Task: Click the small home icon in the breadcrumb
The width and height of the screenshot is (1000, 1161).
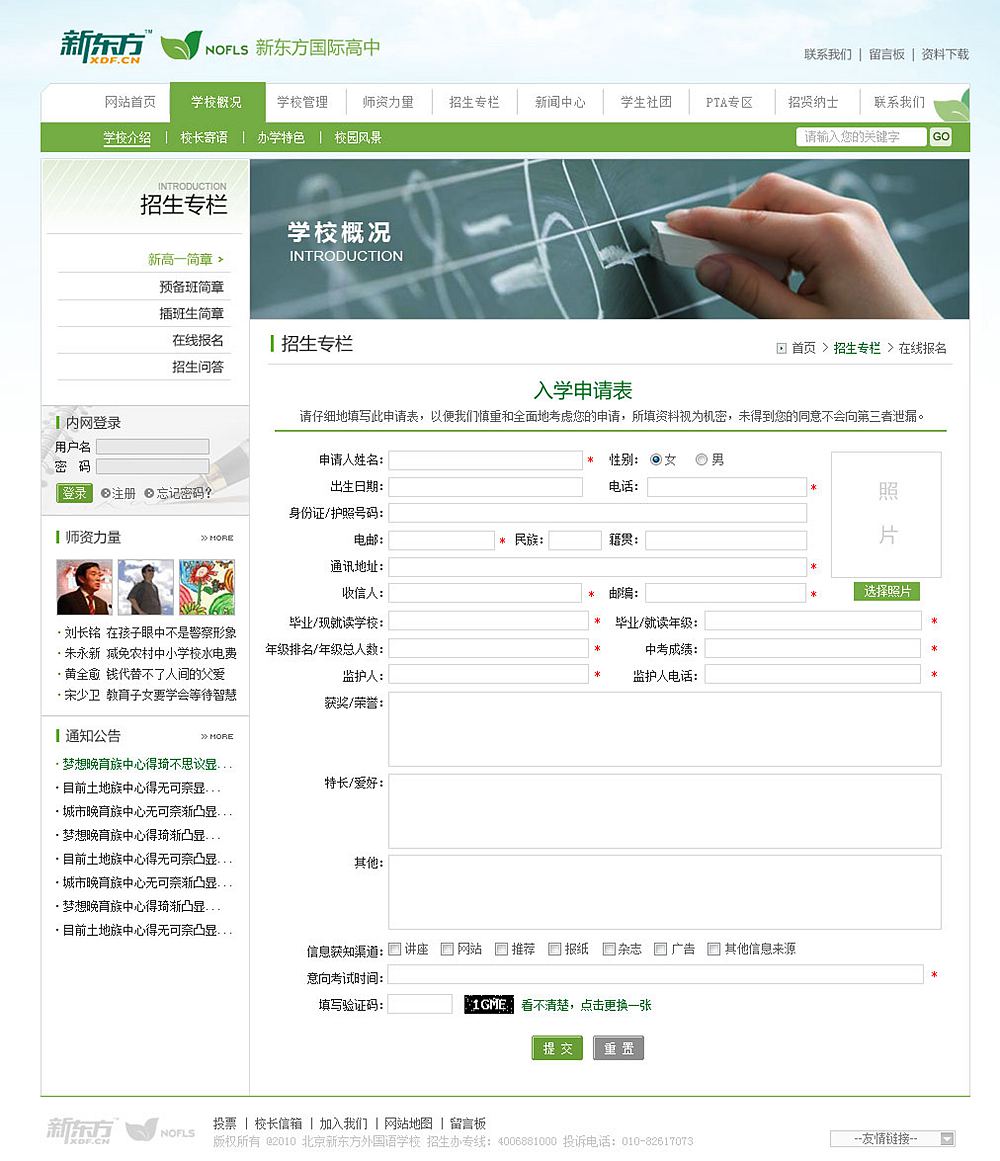Action: [x=781, y=347]
